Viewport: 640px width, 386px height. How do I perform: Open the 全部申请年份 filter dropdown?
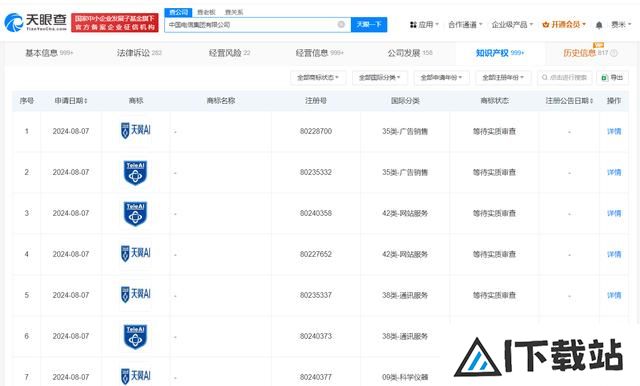click(x=441, y=77)
